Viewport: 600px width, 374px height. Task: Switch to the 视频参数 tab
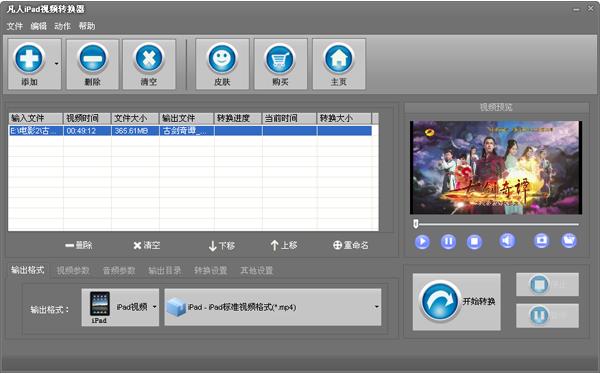(73, 271)
